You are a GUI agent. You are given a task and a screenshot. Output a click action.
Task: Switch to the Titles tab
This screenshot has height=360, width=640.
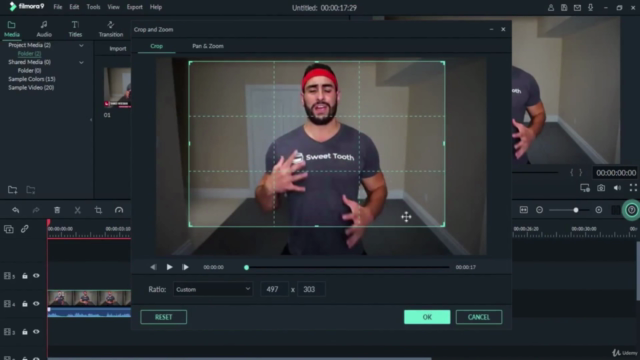tap(75, 29)
